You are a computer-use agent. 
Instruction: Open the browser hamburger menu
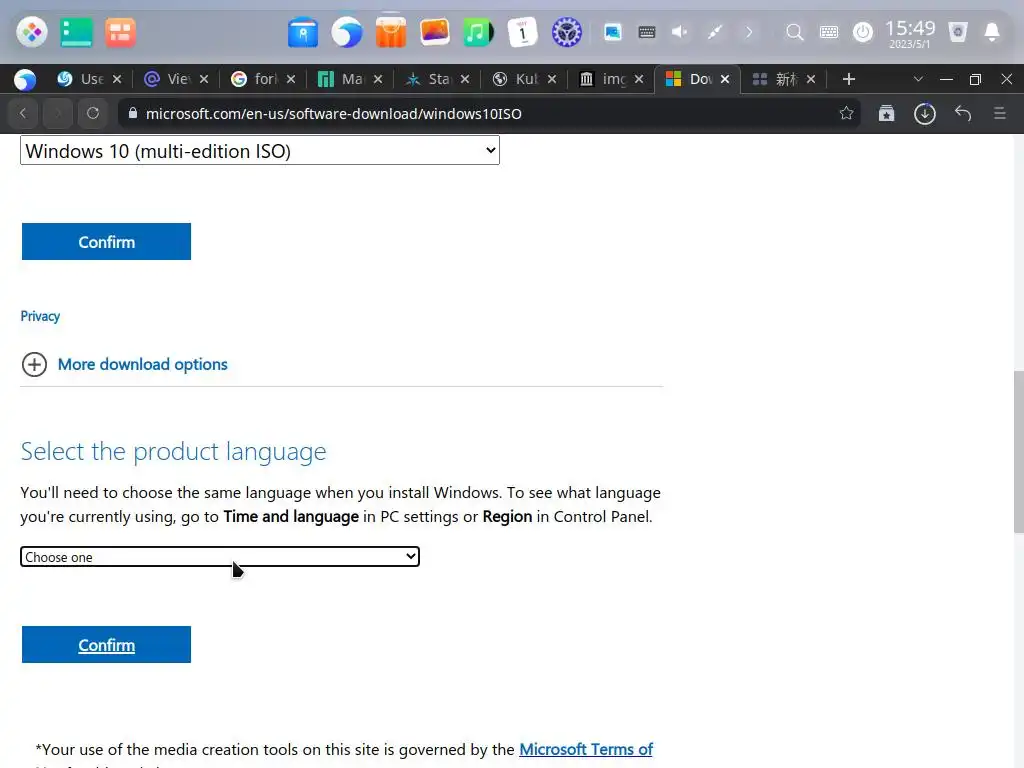click(x=999, y=113)
